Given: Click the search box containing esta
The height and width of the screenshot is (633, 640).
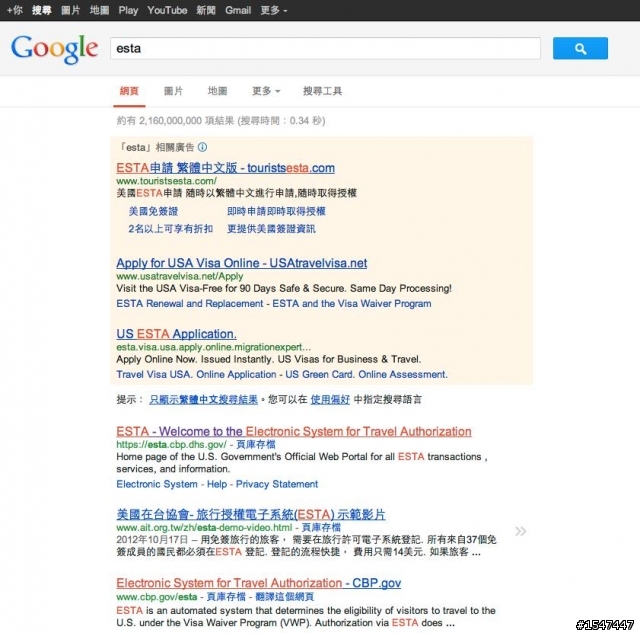Looking at the screenshot, I should (325, 49).
